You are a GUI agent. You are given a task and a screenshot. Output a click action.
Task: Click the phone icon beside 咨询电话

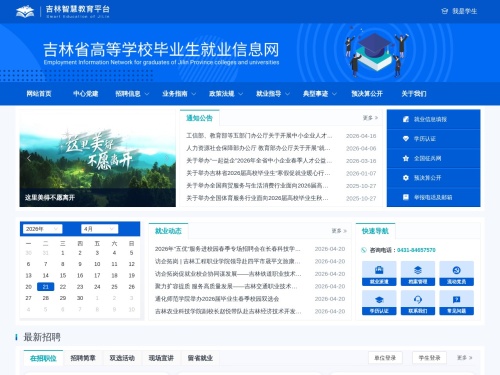click(364, 250)
